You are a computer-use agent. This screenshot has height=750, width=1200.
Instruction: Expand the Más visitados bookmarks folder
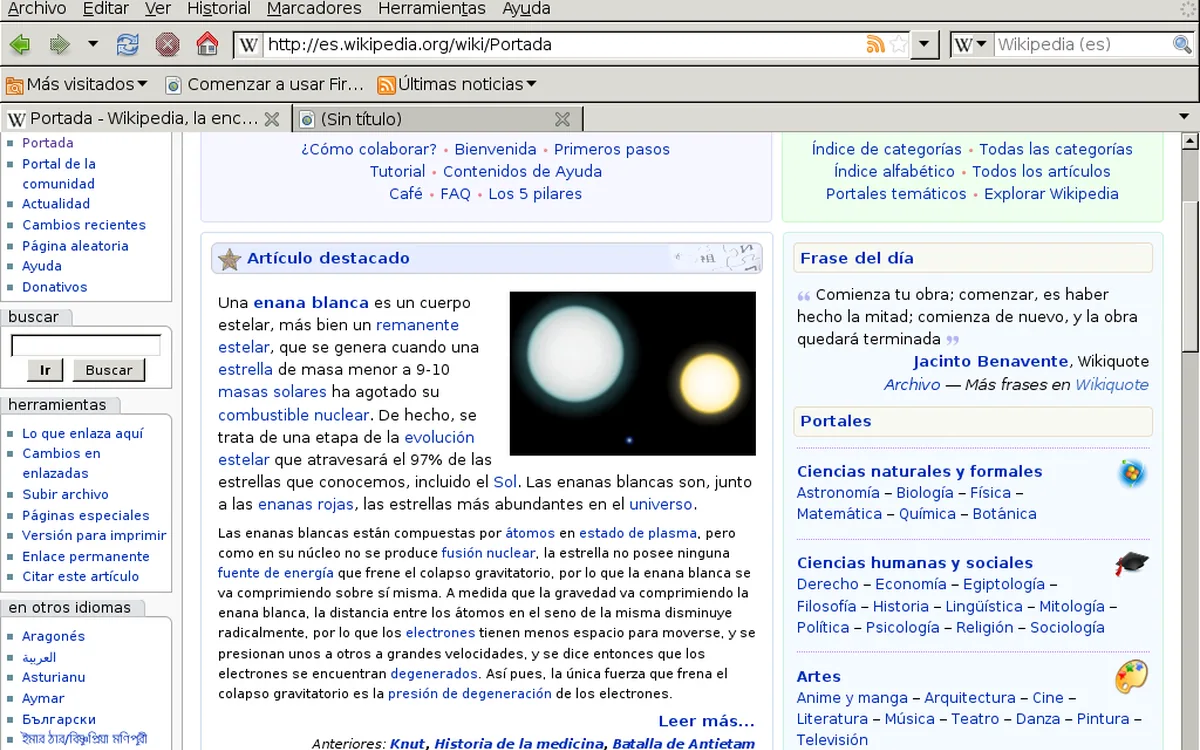click(x=77, y=84)
